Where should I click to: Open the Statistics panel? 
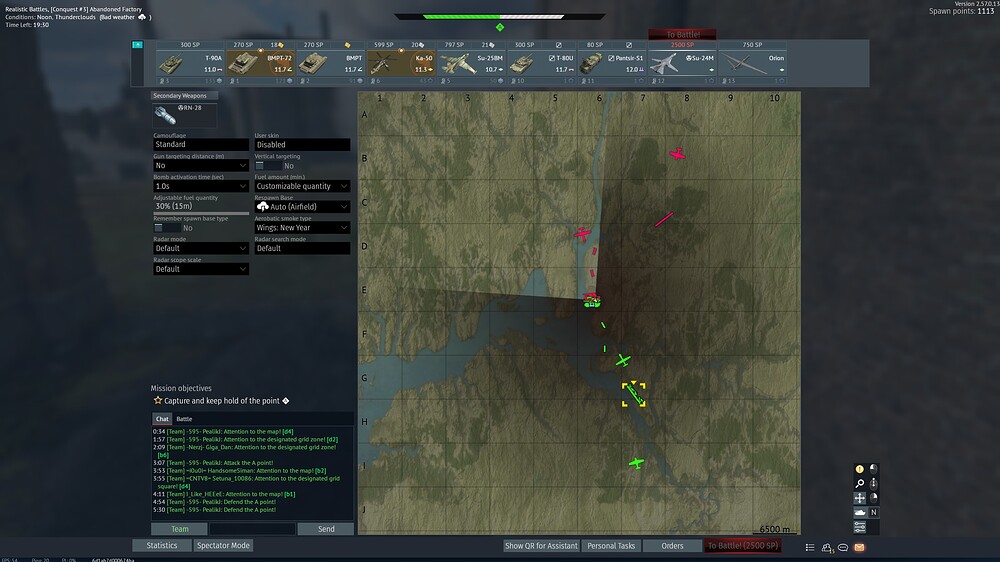[162, 545]
